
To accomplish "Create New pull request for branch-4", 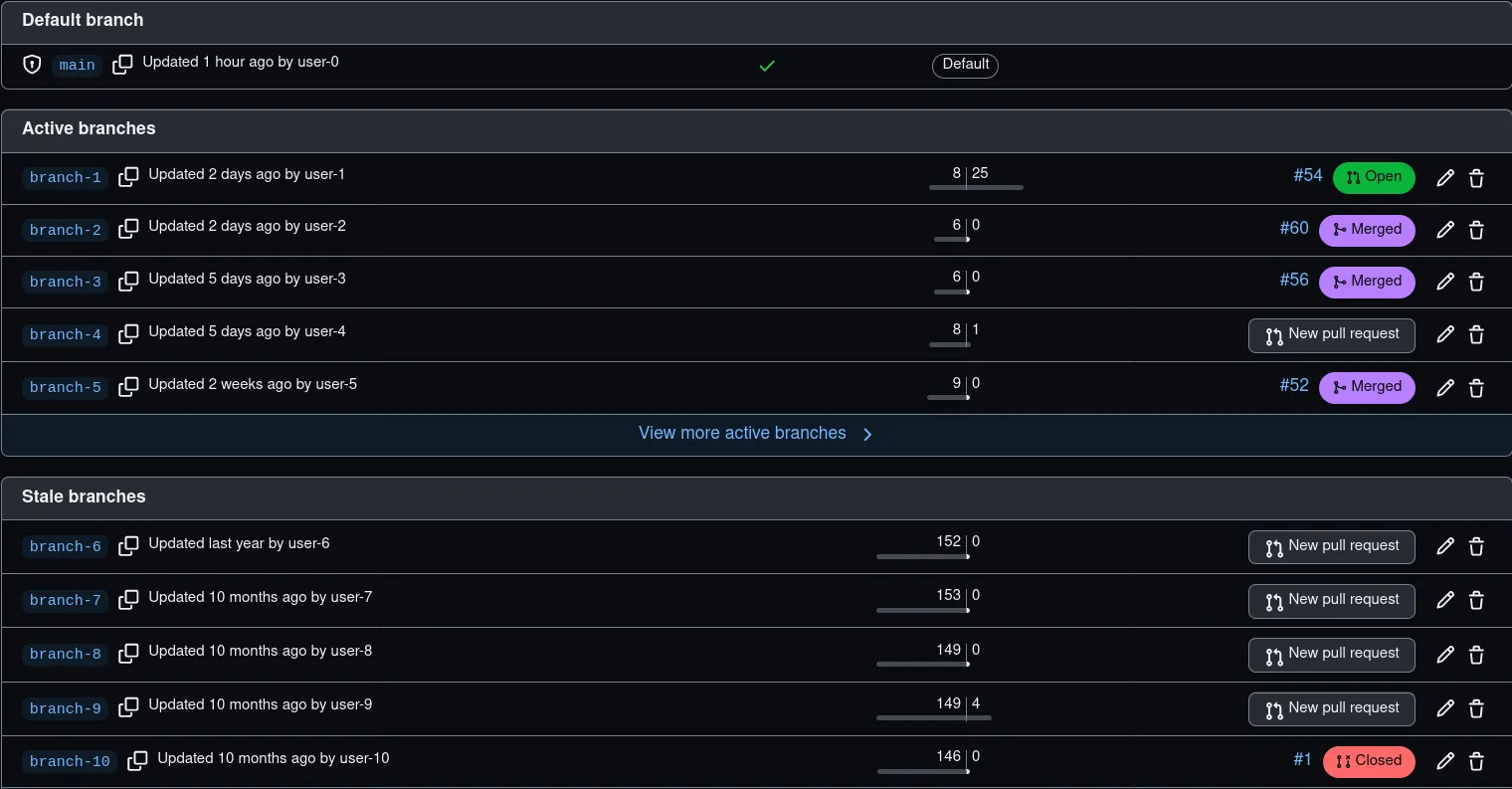I will coord(1331,334).
